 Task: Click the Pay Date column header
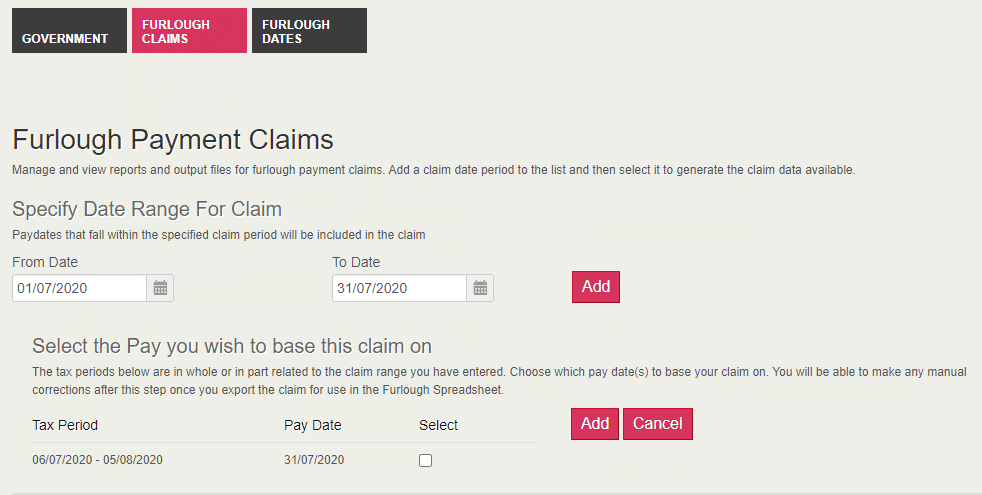[313, 425]
